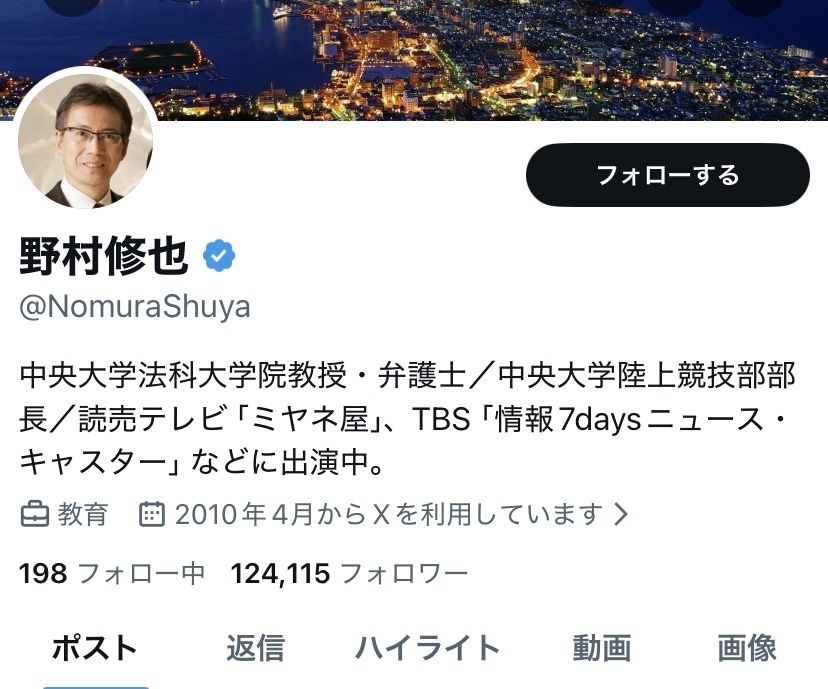Tap the フォローする follow button
828x689 pixels.
coord(667,175)
